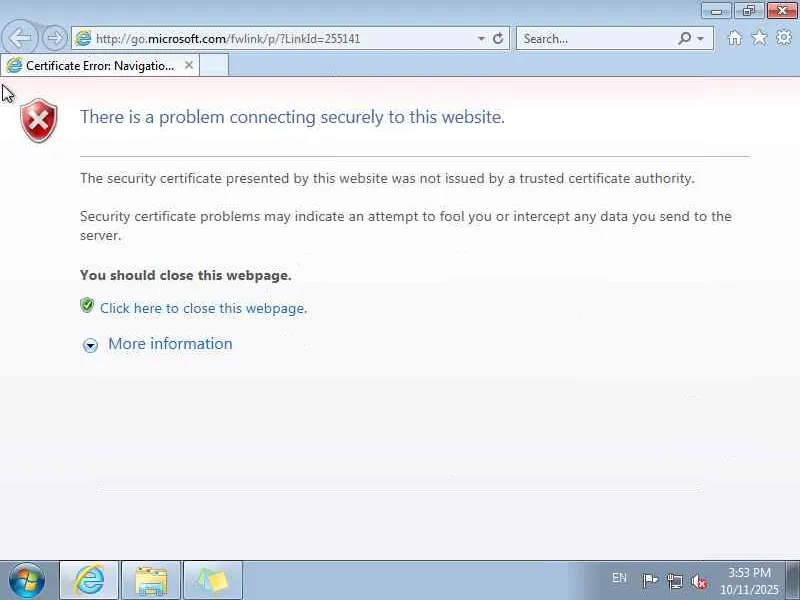Close the Internet Explorer window

(x=781, y=11)
